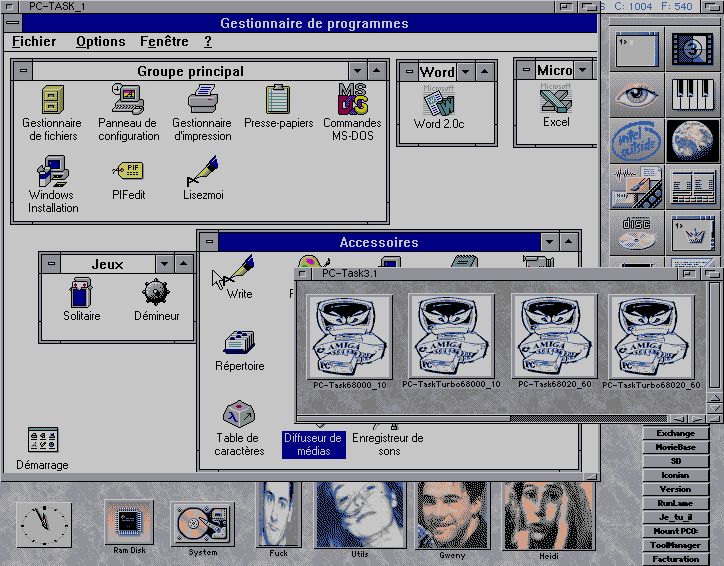Click the eye dock icon
Image resolution: width=724 pixels, height=566 pixels.
637,95
